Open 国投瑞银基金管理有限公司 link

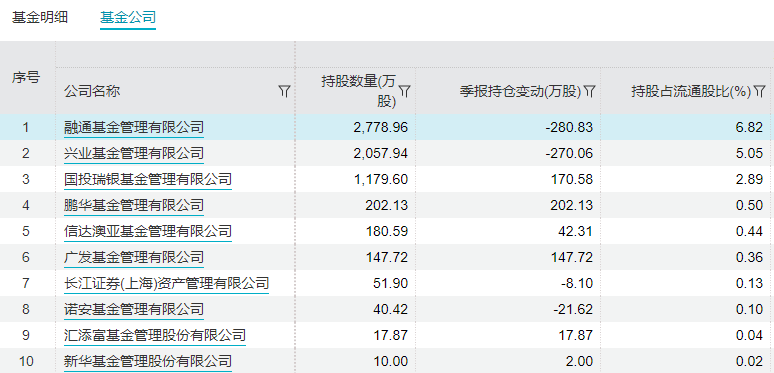pyautogui.click(x=148, y=179)
